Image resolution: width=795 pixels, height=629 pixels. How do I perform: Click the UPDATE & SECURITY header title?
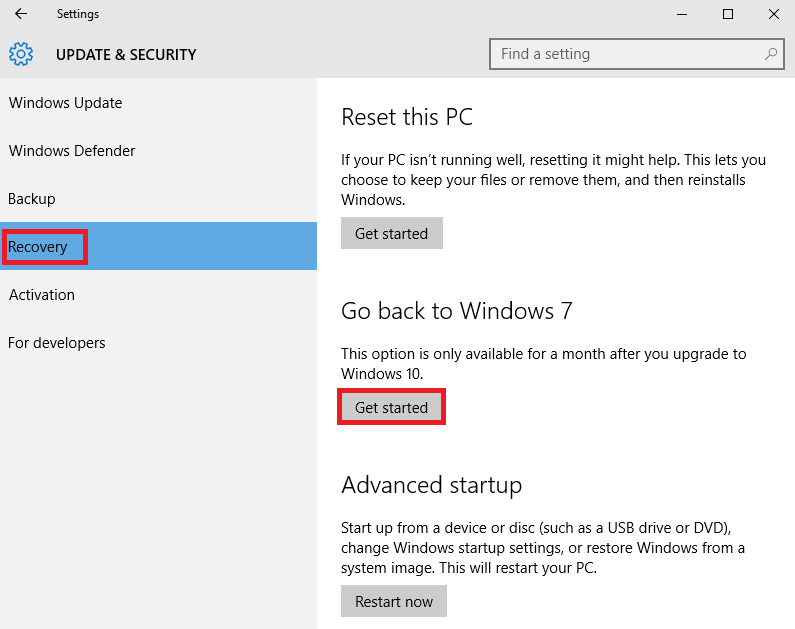click(x=126, y=55)
